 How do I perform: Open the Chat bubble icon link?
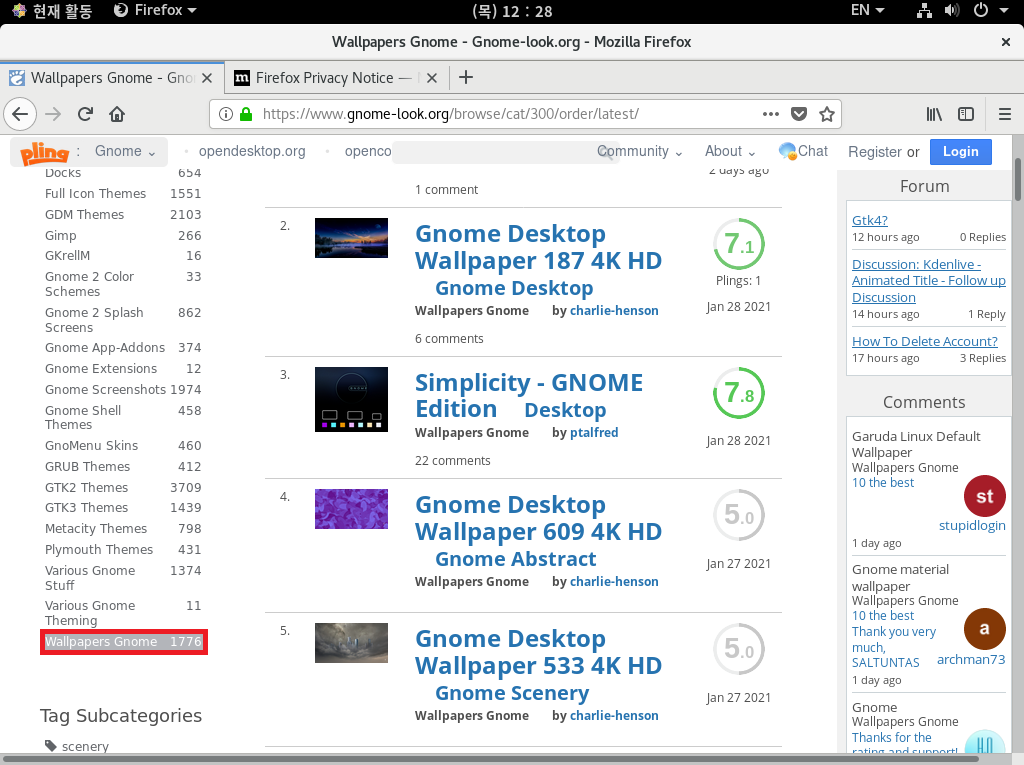pos(803,152)
